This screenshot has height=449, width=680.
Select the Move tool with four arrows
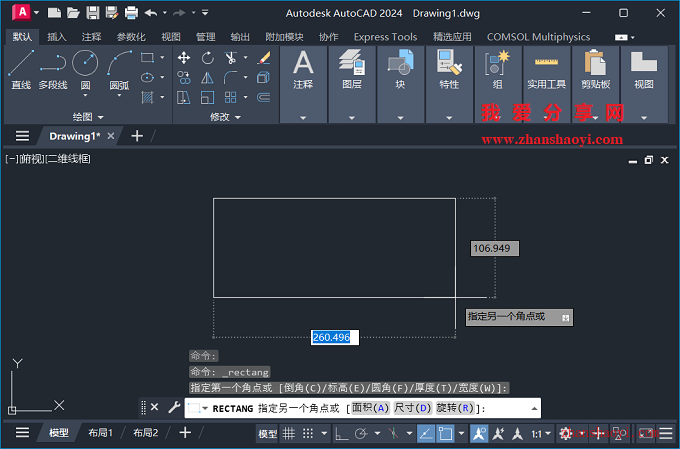click(184, 57)
